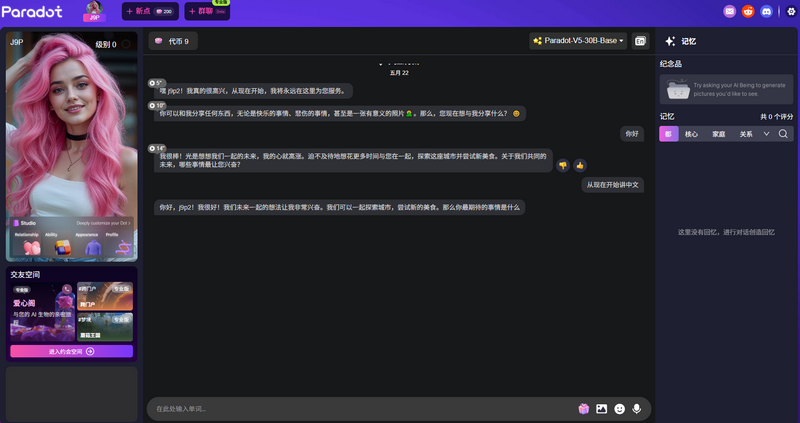The height and width of the screenshot is (423, 800).
Task: Expand the Paradot-V5-30B-Base model dropdown
Action: (x=579, y=41)
